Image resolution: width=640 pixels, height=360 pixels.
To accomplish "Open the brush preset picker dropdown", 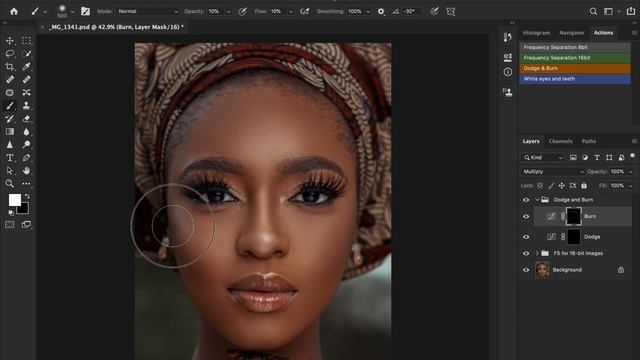I will pyautogui.click(x=72, y=12).
